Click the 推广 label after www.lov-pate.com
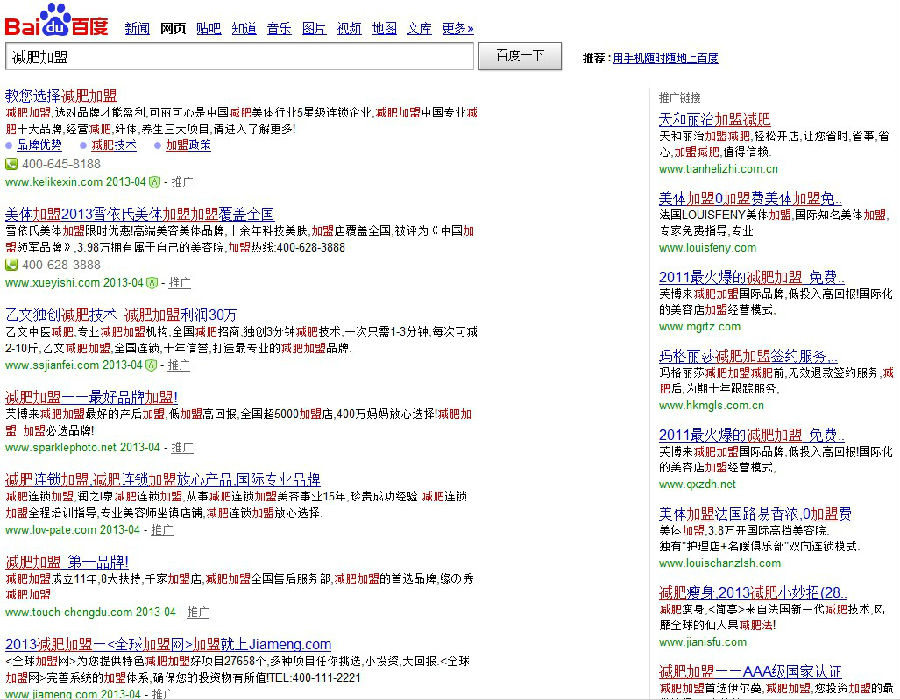Screen dimensions: 900x700 pos(162,530)
